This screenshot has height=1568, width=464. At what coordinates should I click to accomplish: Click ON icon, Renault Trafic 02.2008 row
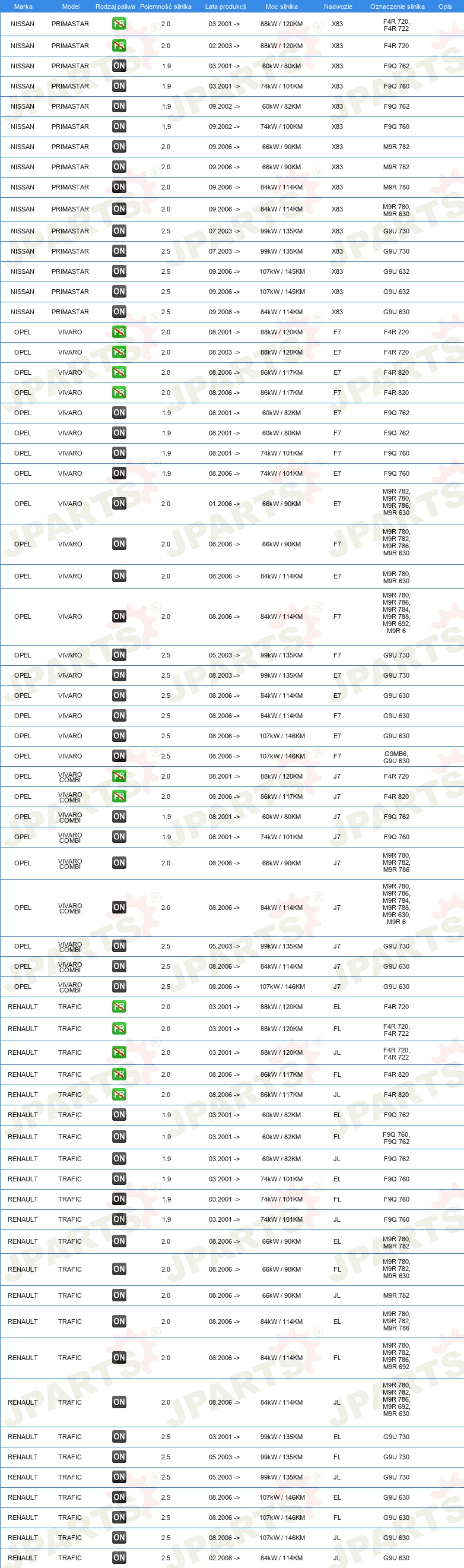pos(119,1558)
